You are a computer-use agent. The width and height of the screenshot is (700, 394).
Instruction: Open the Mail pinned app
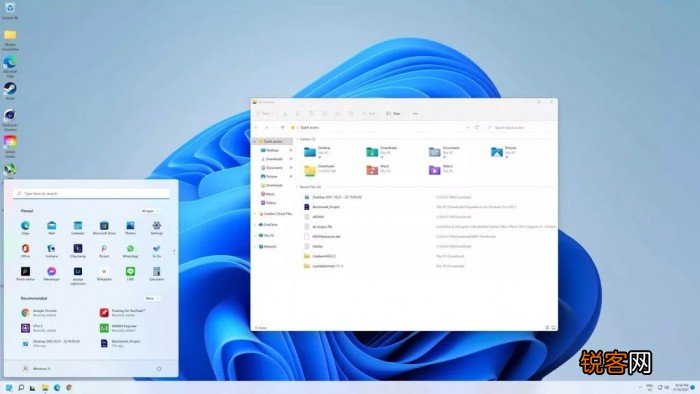tap(52, 227)
